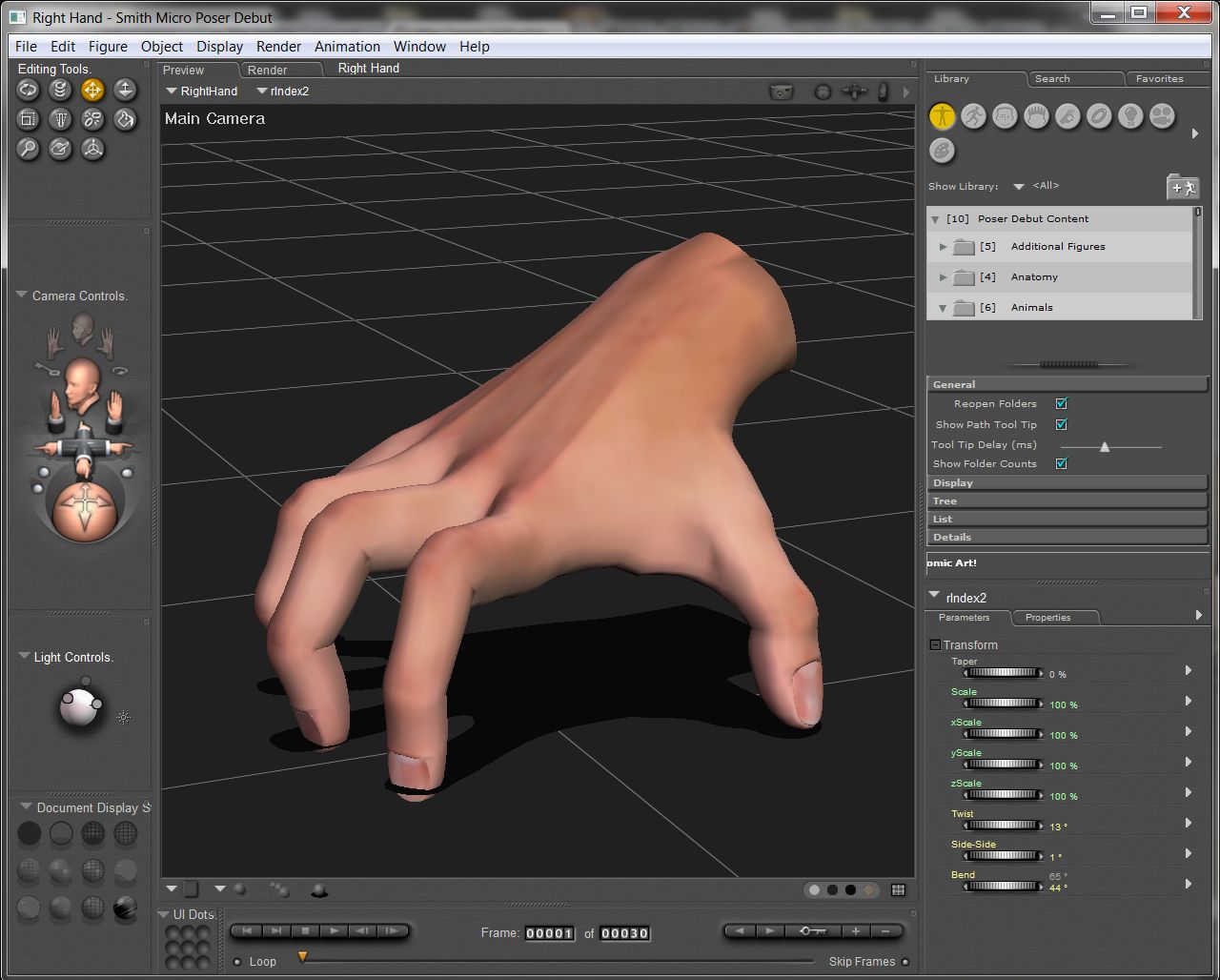This screenshot has width=1220, height=980.
Task: Uncheck the Reopen Folders checkbox
Action: (1061, 403)
